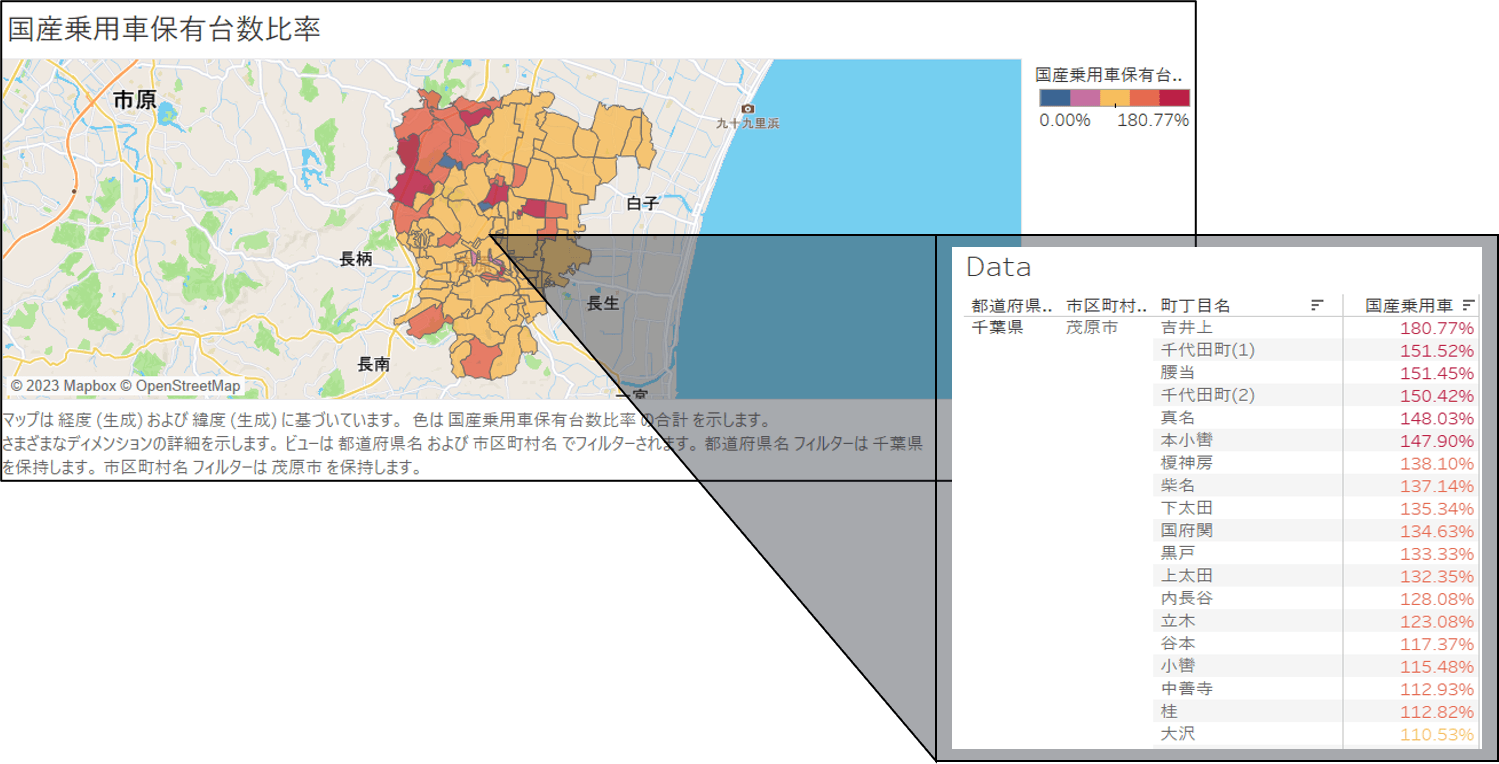
Task: Select the 千代田町(1) row name
Action: click(x=1207, y=350)
